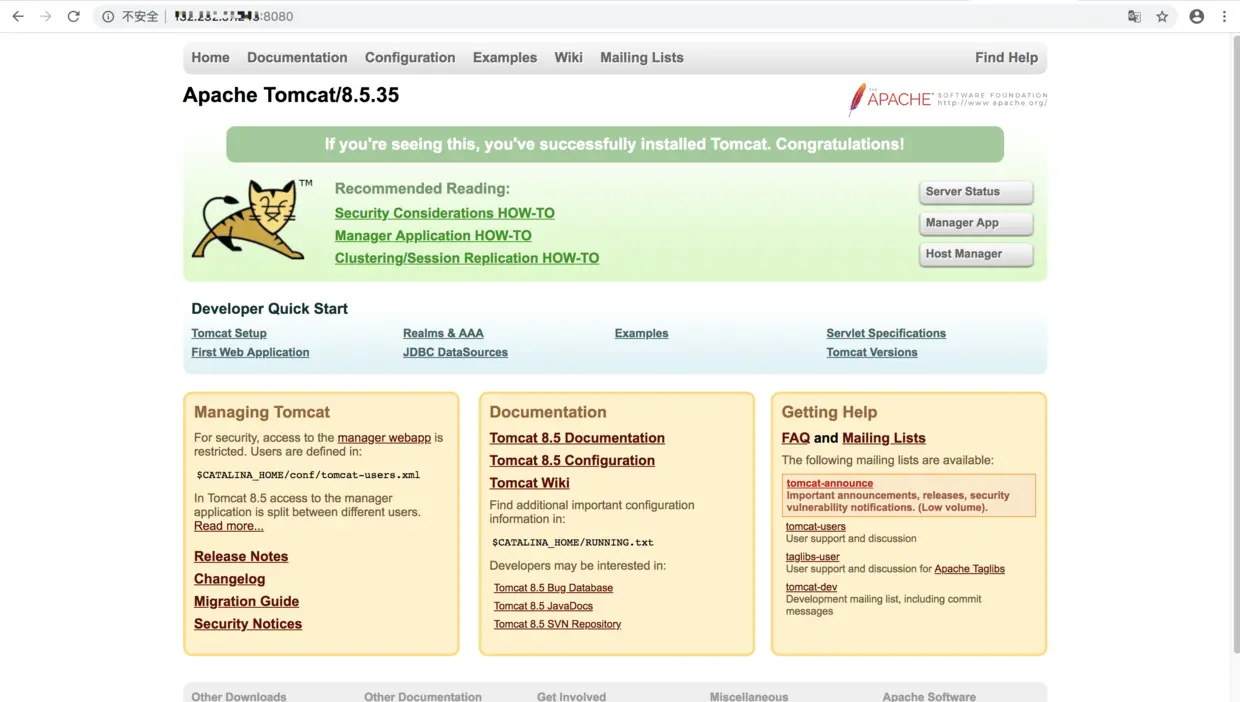Click the not-secure info icon
This screenshot has width=1240, height=702.
click(x=108, y=16)
